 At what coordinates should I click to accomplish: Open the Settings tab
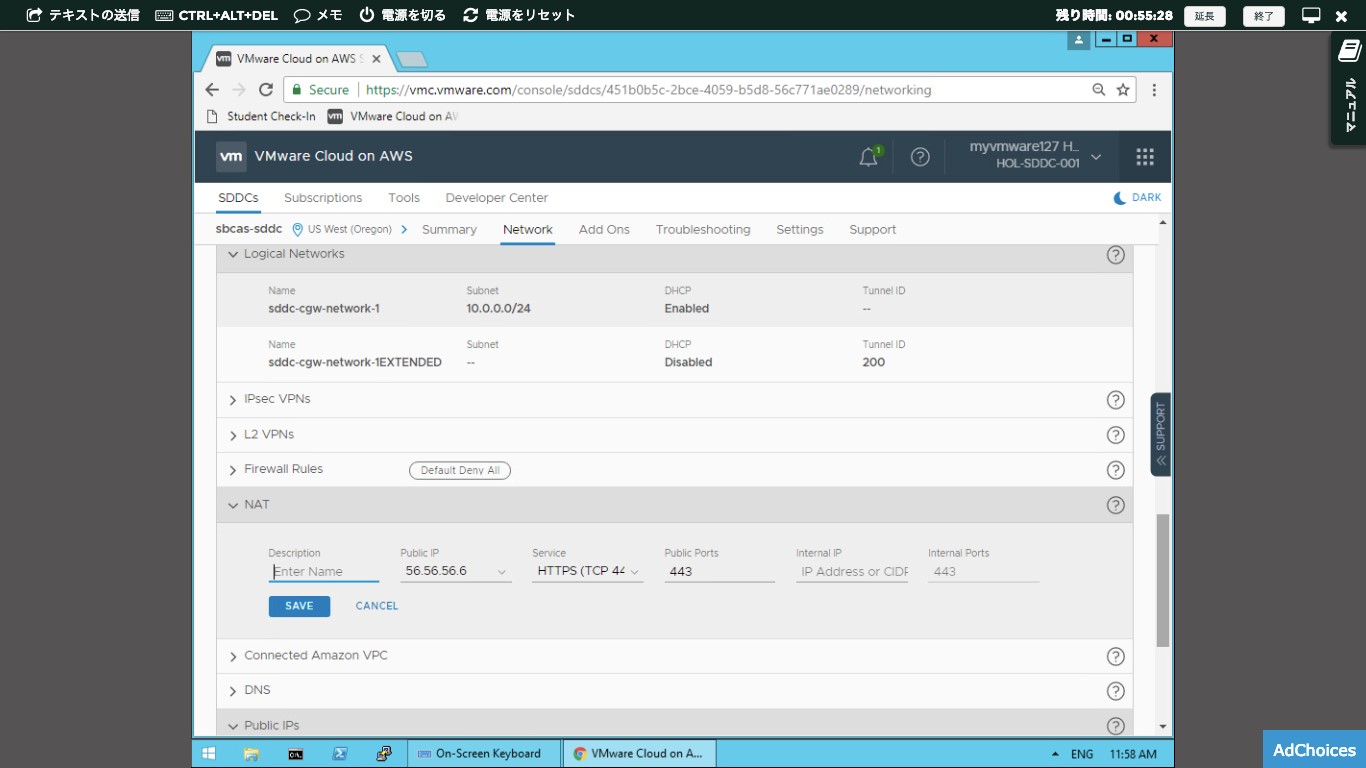tap(800, 230)
